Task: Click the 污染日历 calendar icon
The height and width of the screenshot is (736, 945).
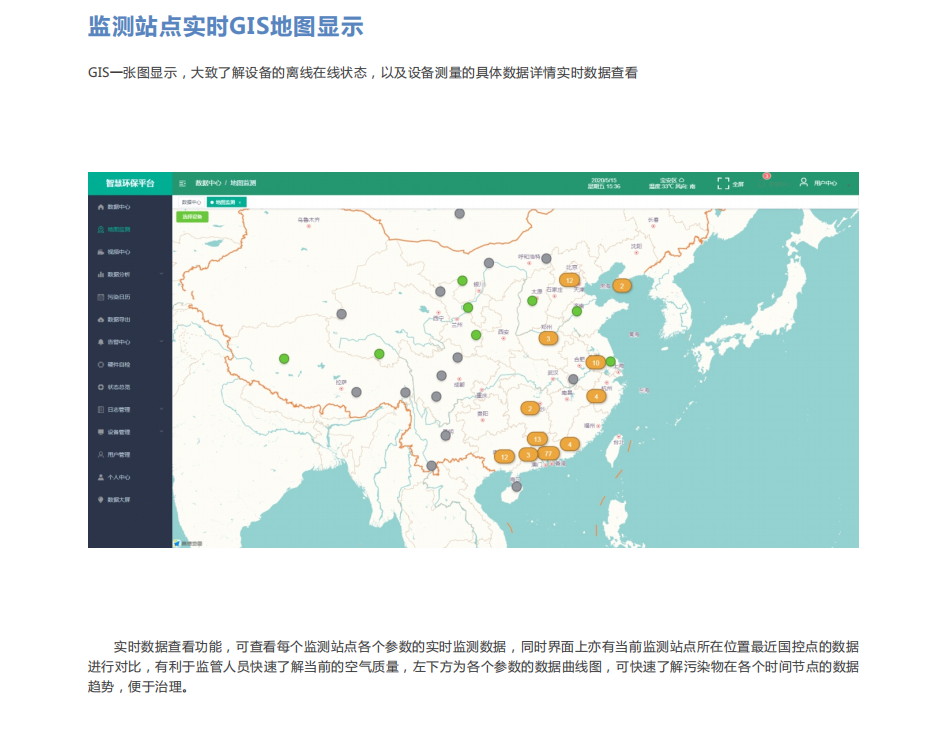Action: coord(100,297)
